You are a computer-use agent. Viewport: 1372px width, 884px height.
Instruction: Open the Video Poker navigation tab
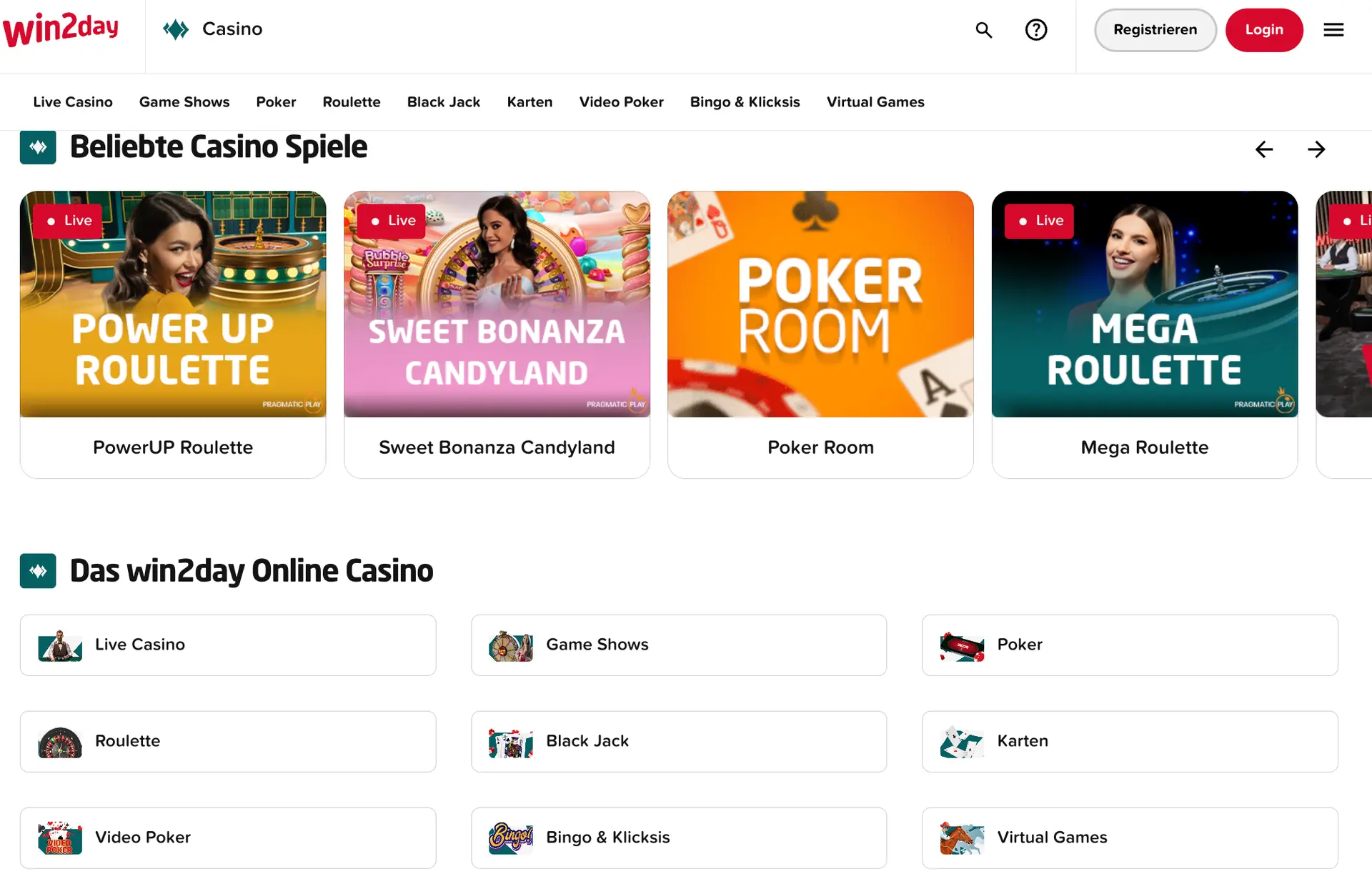click(621, 102)
